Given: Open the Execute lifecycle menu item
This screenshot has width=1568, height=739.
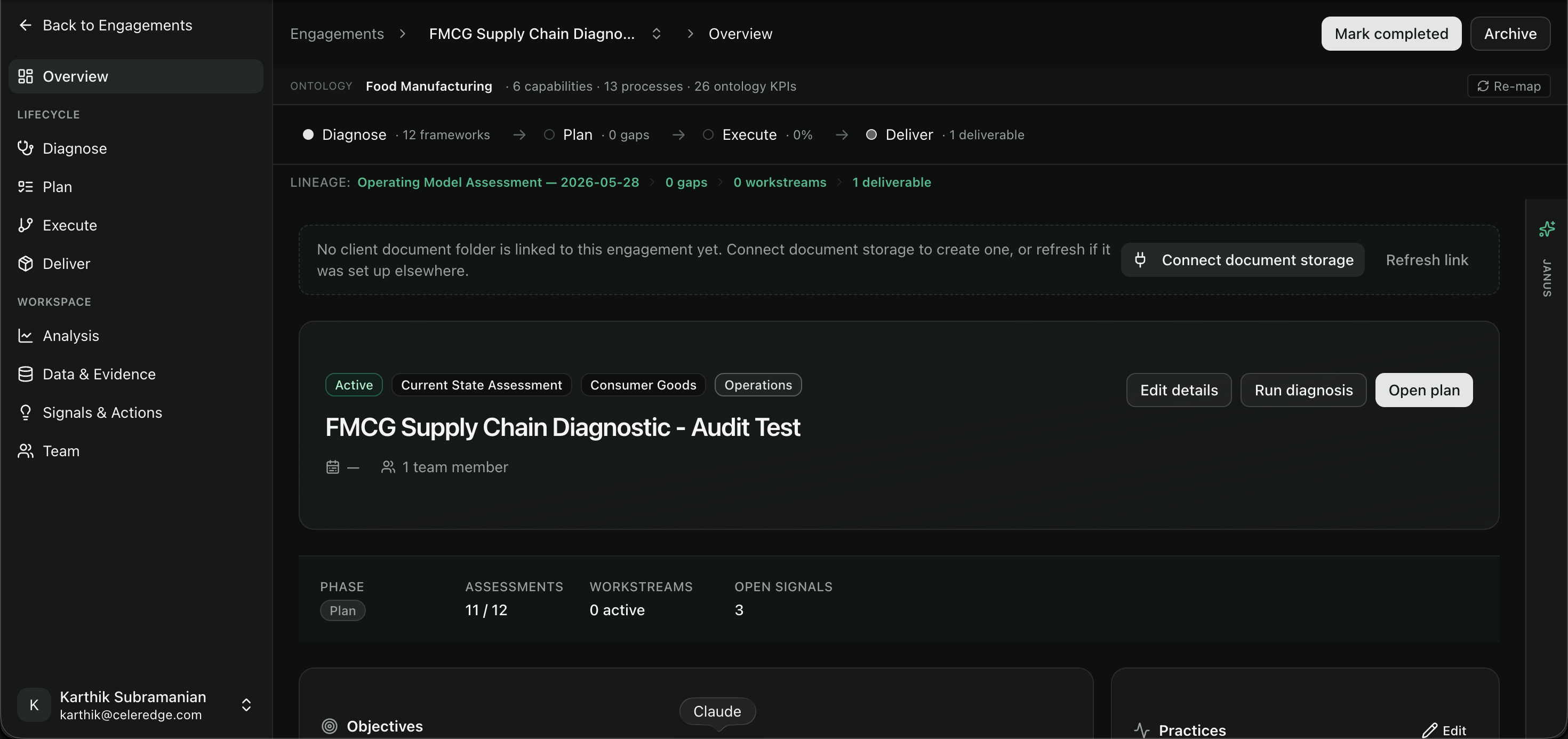Looking at the screenshot, I should 136,225.
